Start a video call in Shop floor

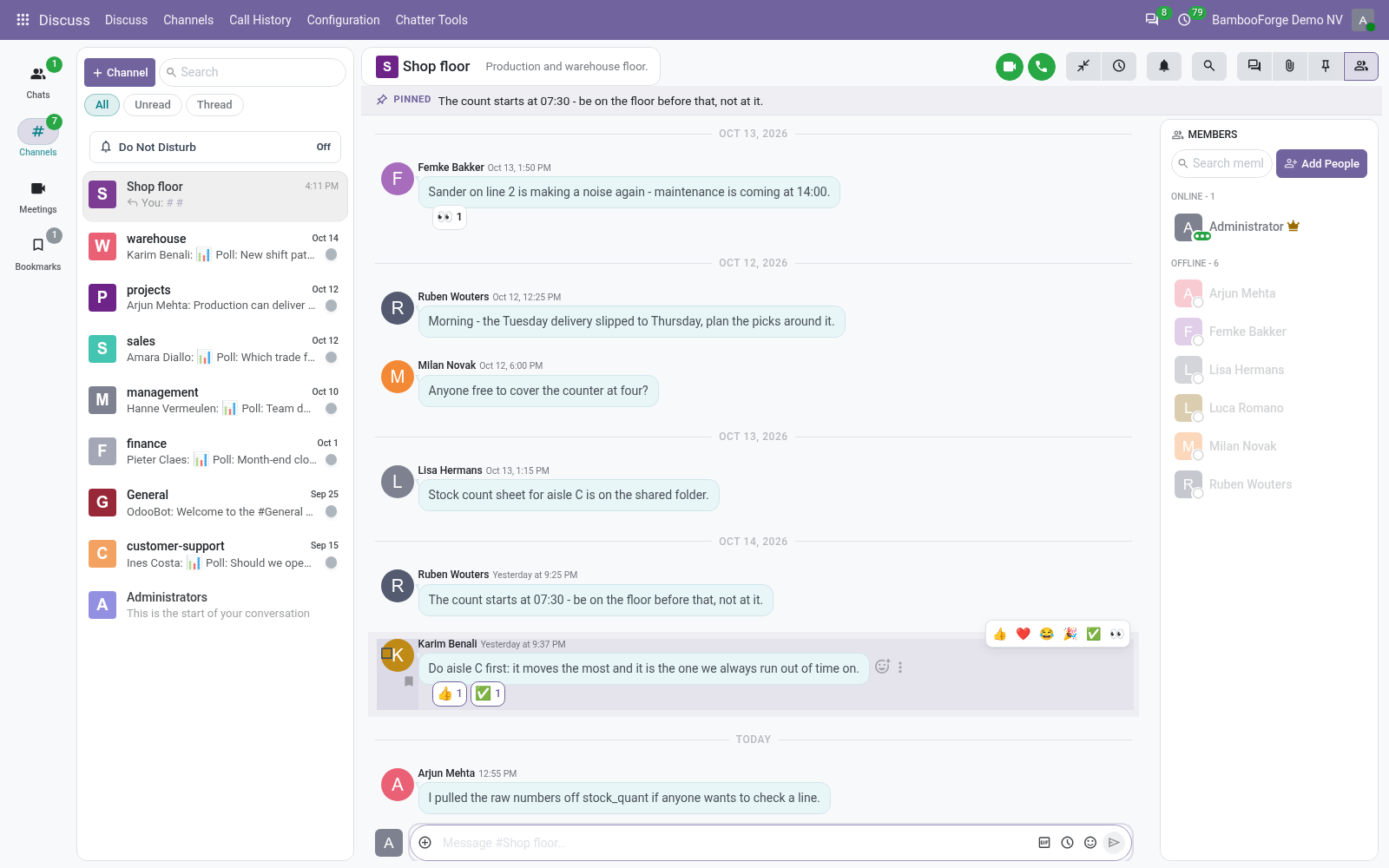click(1010, 66)
